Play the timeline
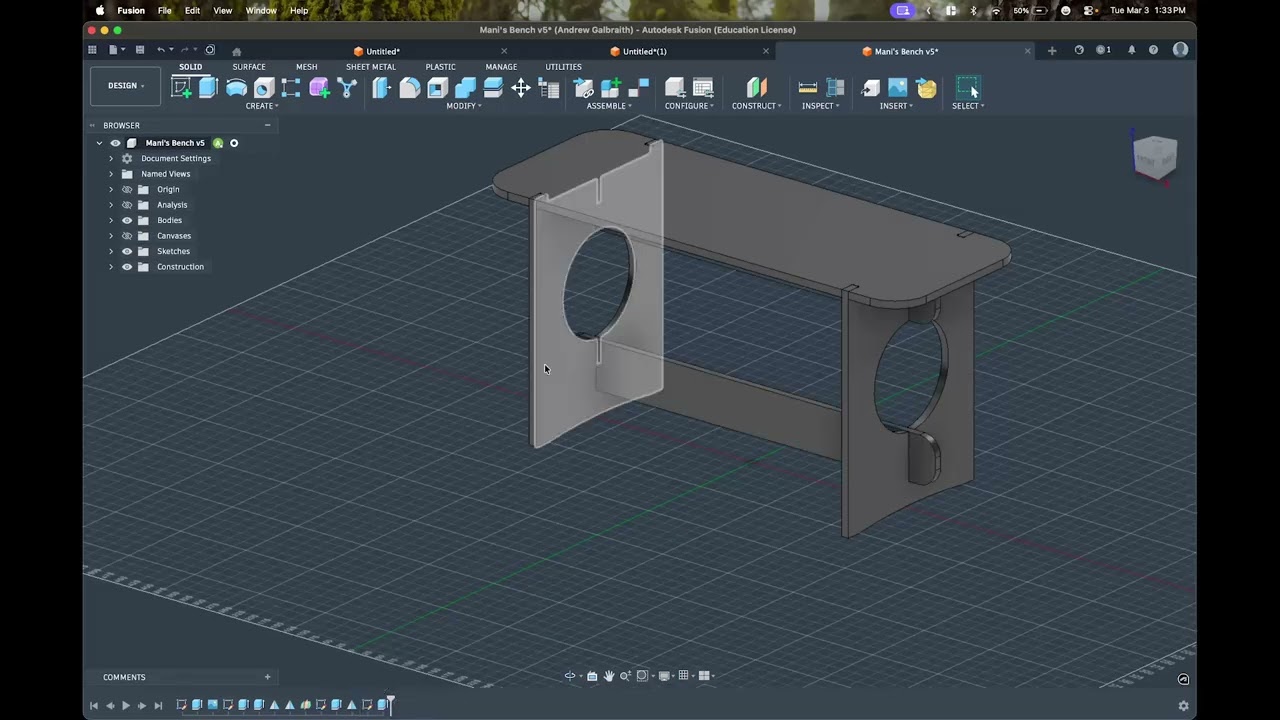This screenshot has width=1280, height=720. [125, 706]
